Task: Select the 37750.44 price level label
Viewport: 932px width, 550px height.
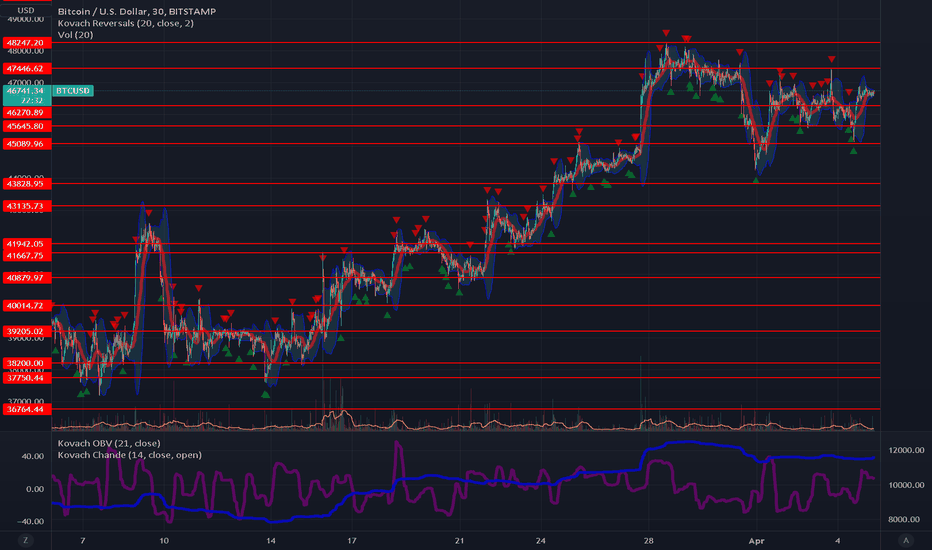Action: click(25, 378)
